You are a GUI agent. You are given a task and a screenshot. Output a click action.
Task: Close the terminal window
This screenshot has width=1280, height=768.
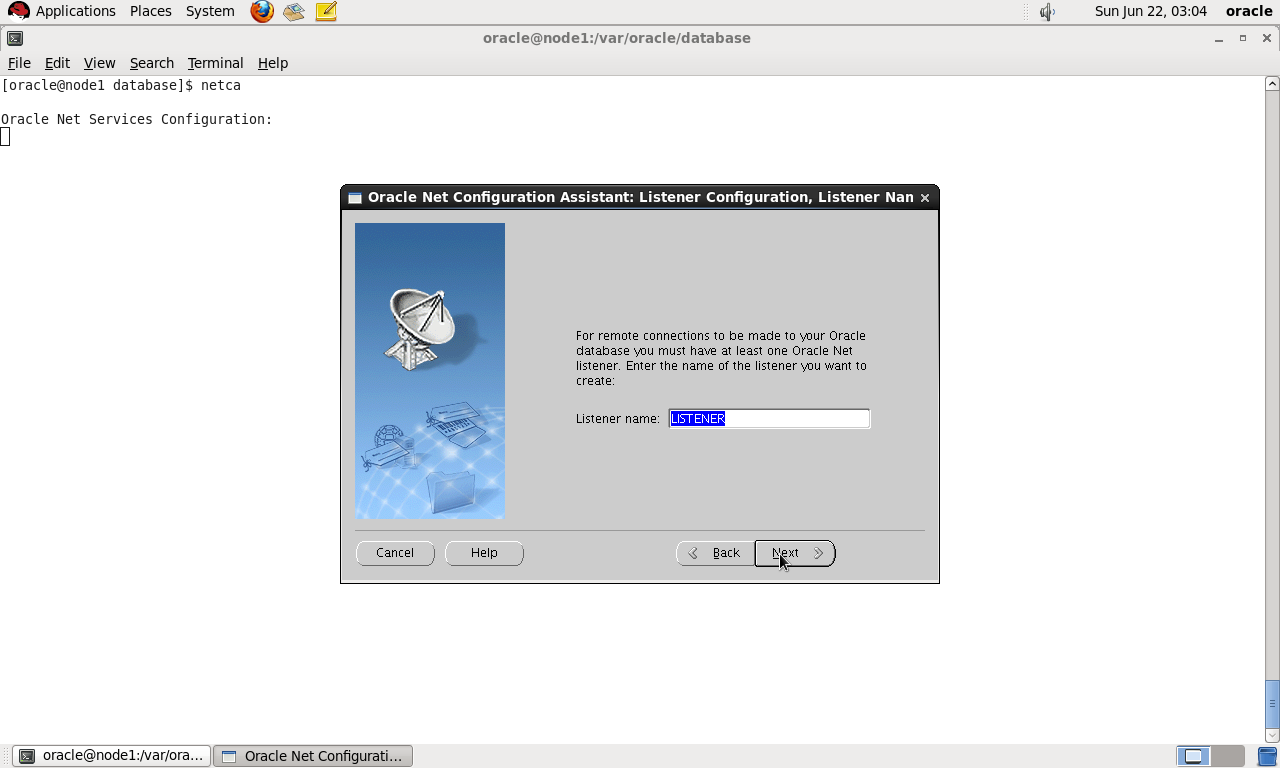point(1268,38)
